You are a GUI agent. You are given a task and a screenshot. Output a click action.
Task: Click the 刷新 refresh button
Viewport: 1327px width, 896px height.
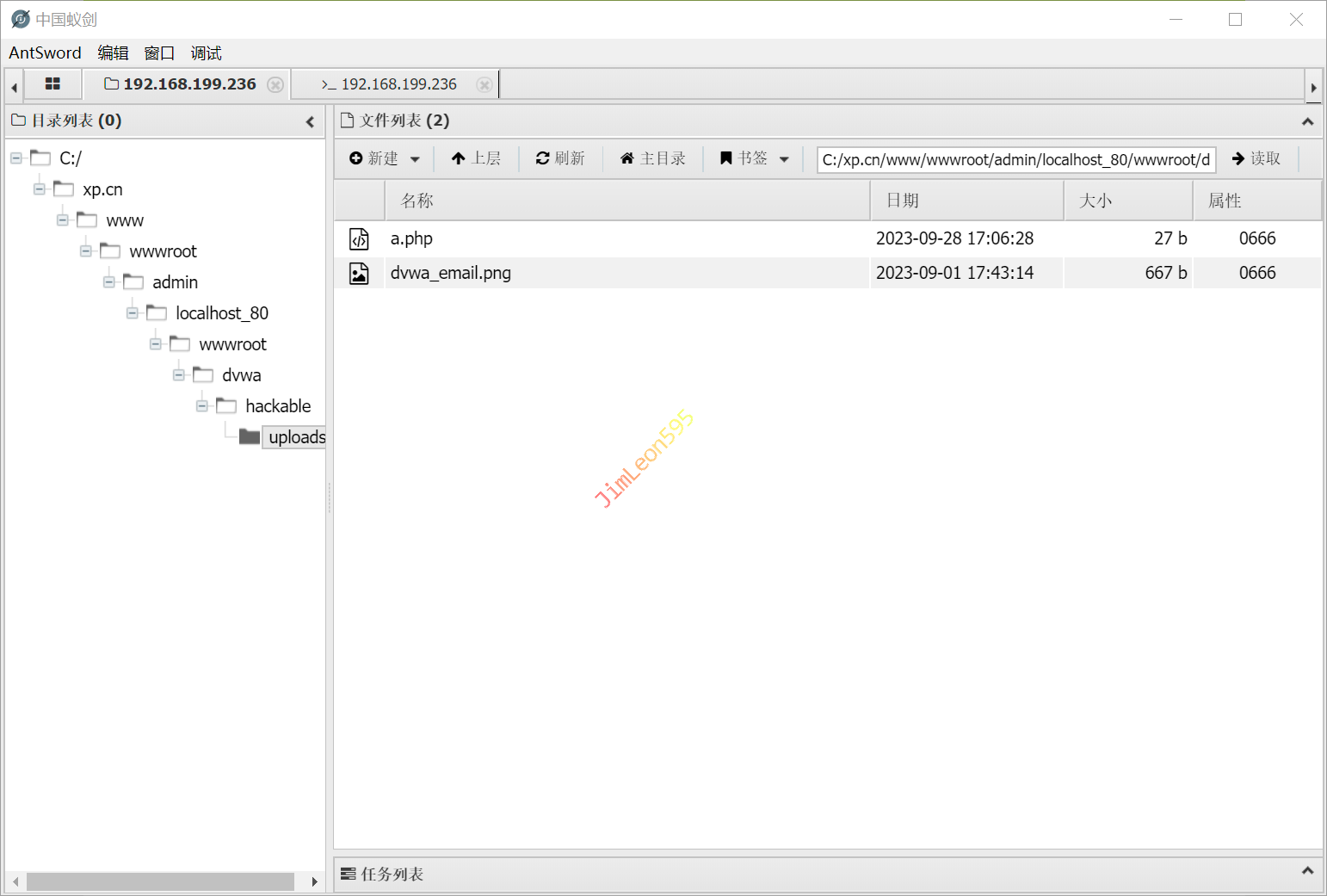point(560,158)
